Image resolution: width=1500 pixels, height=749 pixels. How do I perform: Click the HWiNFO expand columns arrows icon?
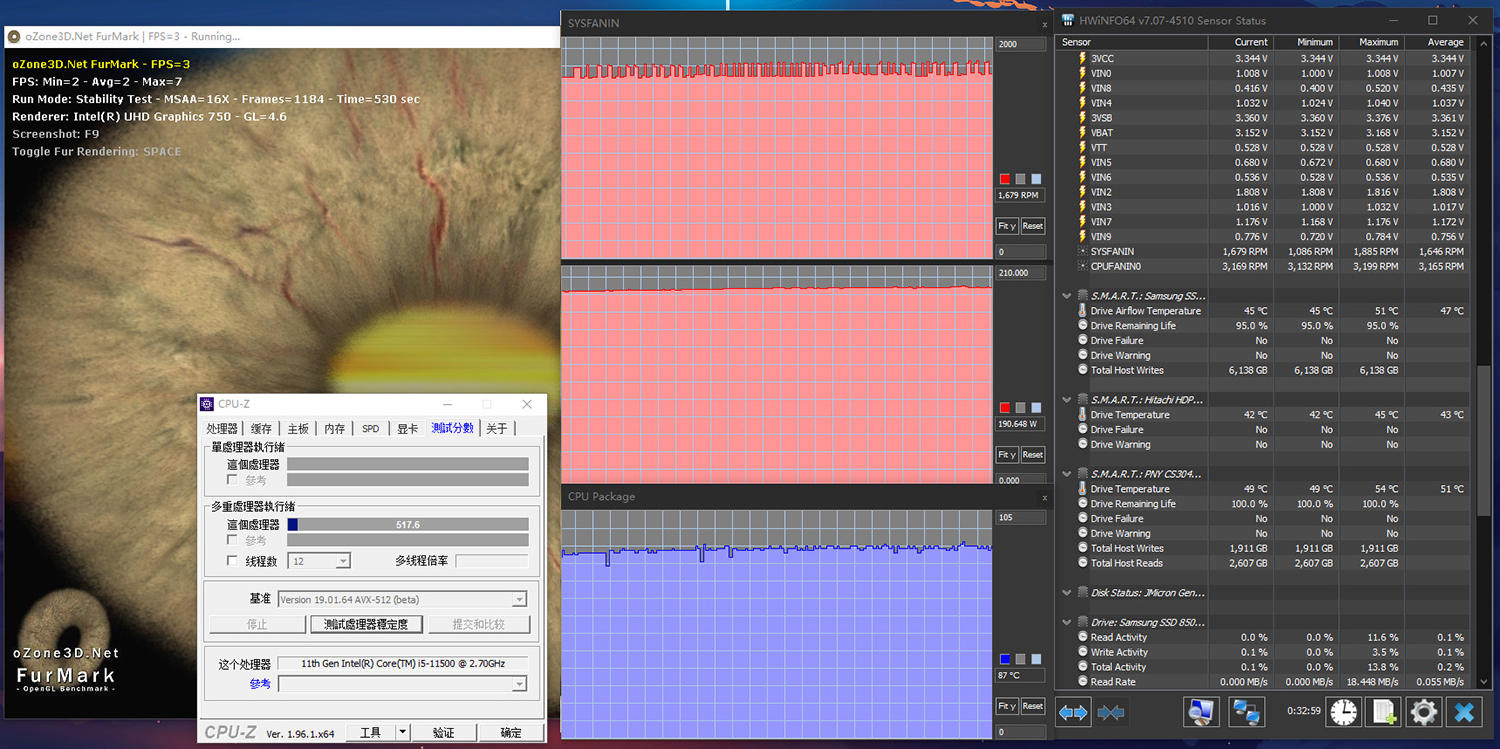coord(1073,713)
